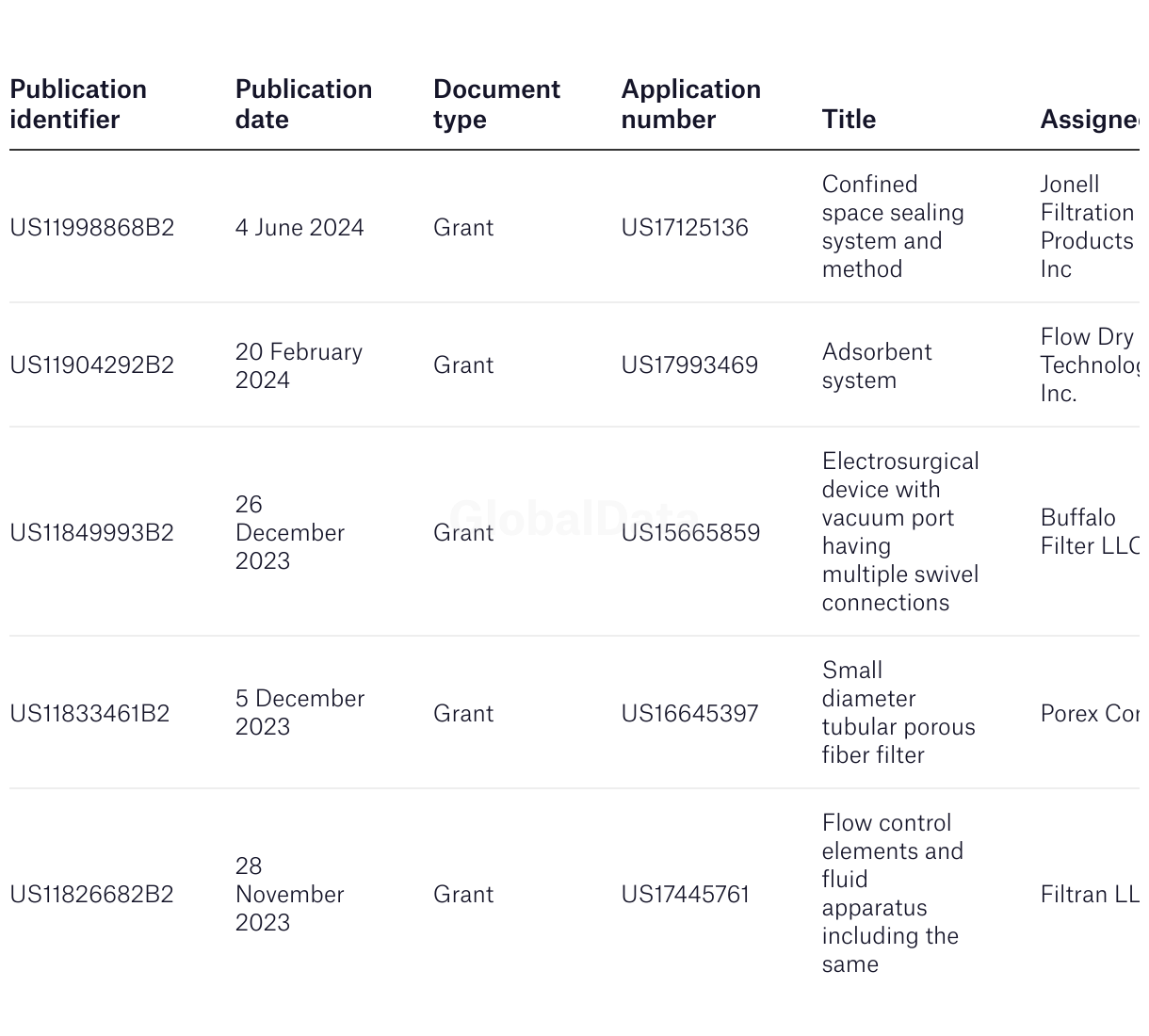Select the Adsorbent system title
The image size is (1149, 1036).
877,366
